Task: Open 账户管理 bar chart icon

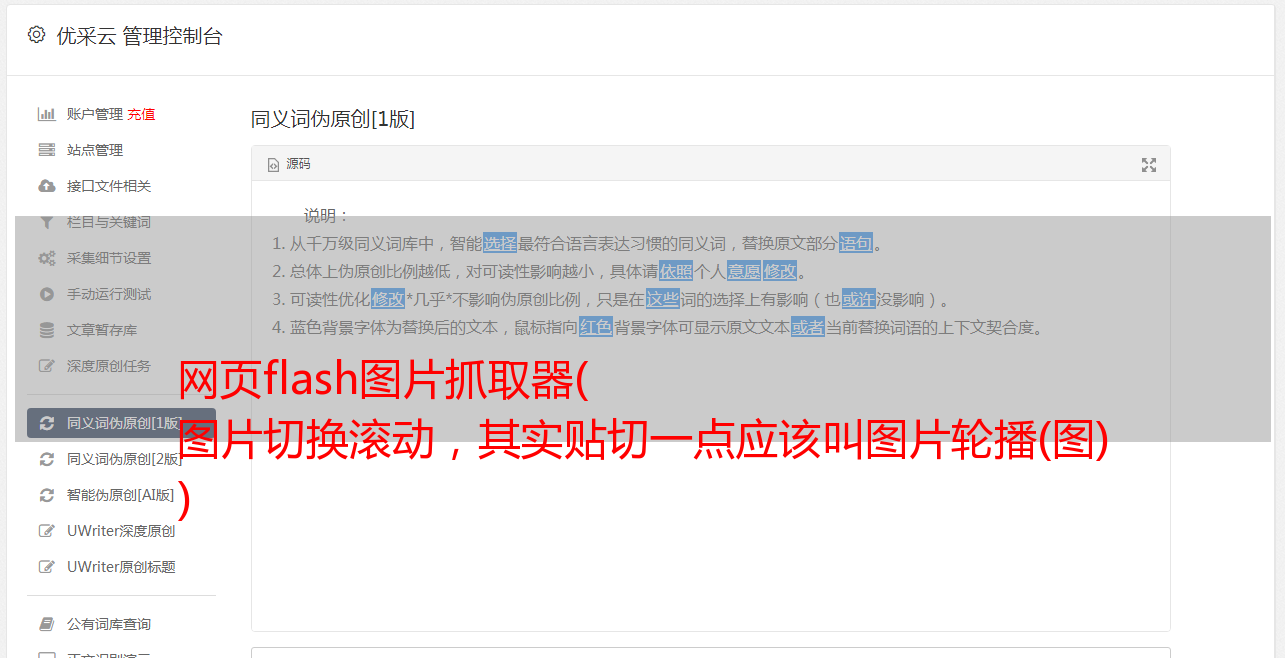Action: click(x=46, y=114)
